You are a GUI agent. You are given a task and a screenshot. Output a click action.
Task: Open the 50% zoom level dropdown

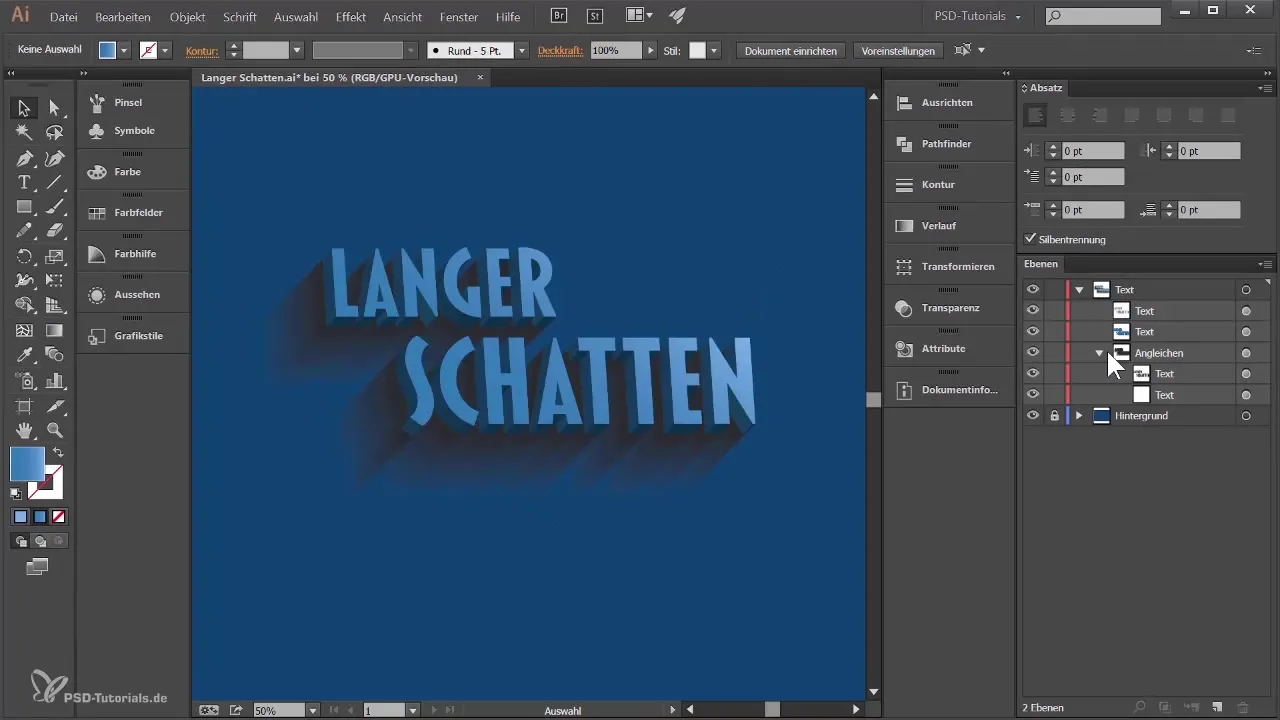(313, 710)
